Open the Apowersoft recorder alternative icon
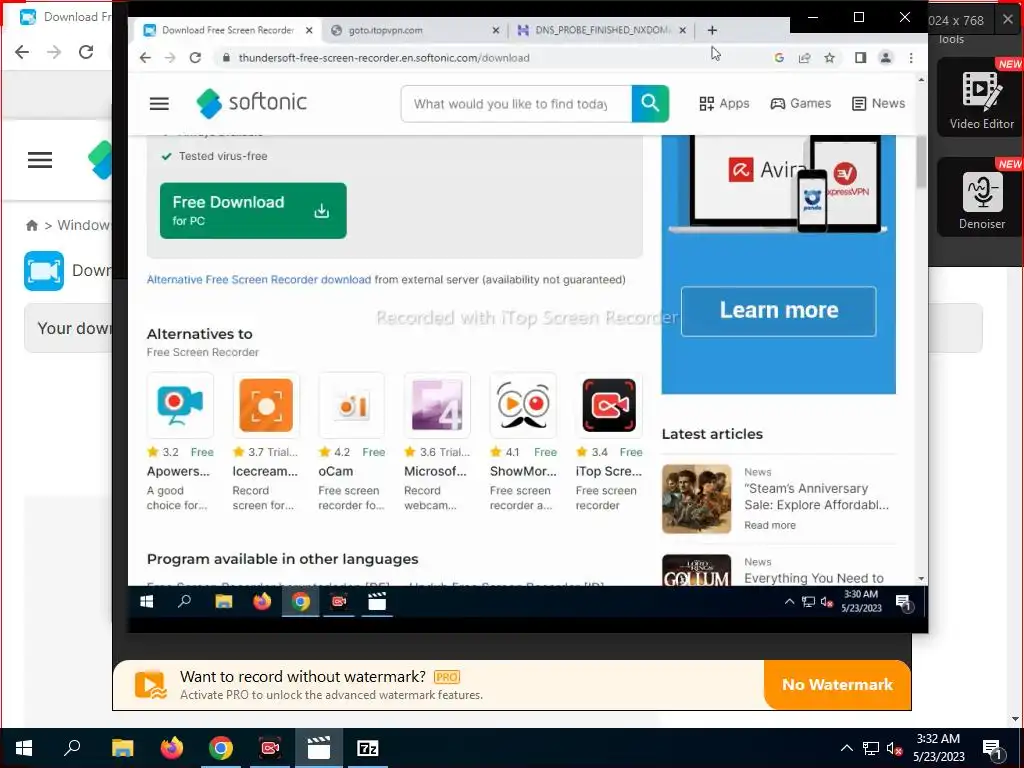 click(x=180, y=405)
